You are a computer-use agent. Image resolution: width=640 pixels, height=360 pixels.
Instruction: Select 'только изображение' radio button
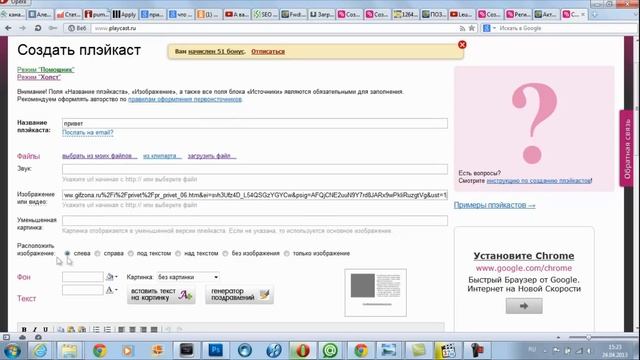287,253
